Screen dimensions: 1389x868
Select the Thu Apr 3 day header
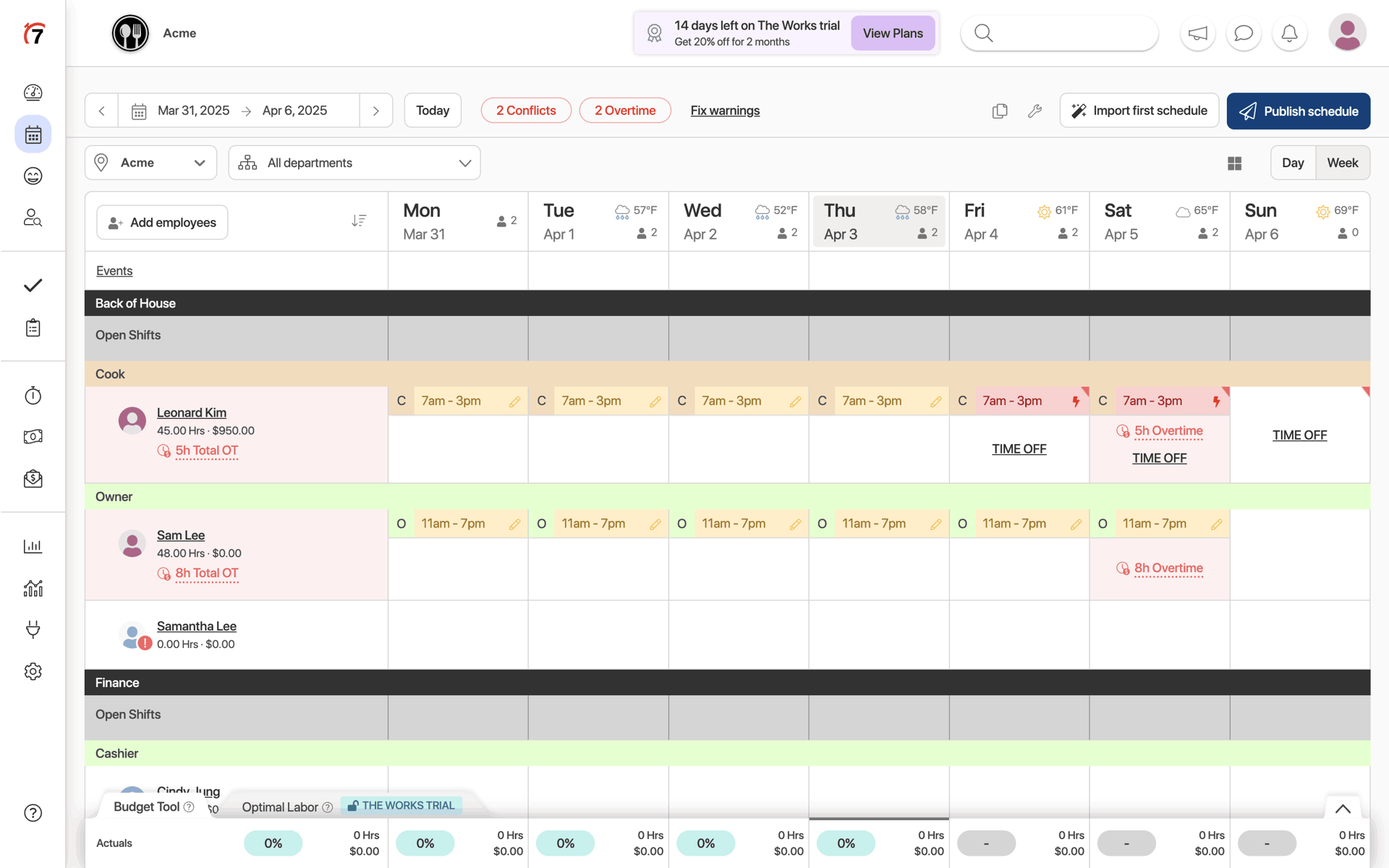click(x=879, y=221)
